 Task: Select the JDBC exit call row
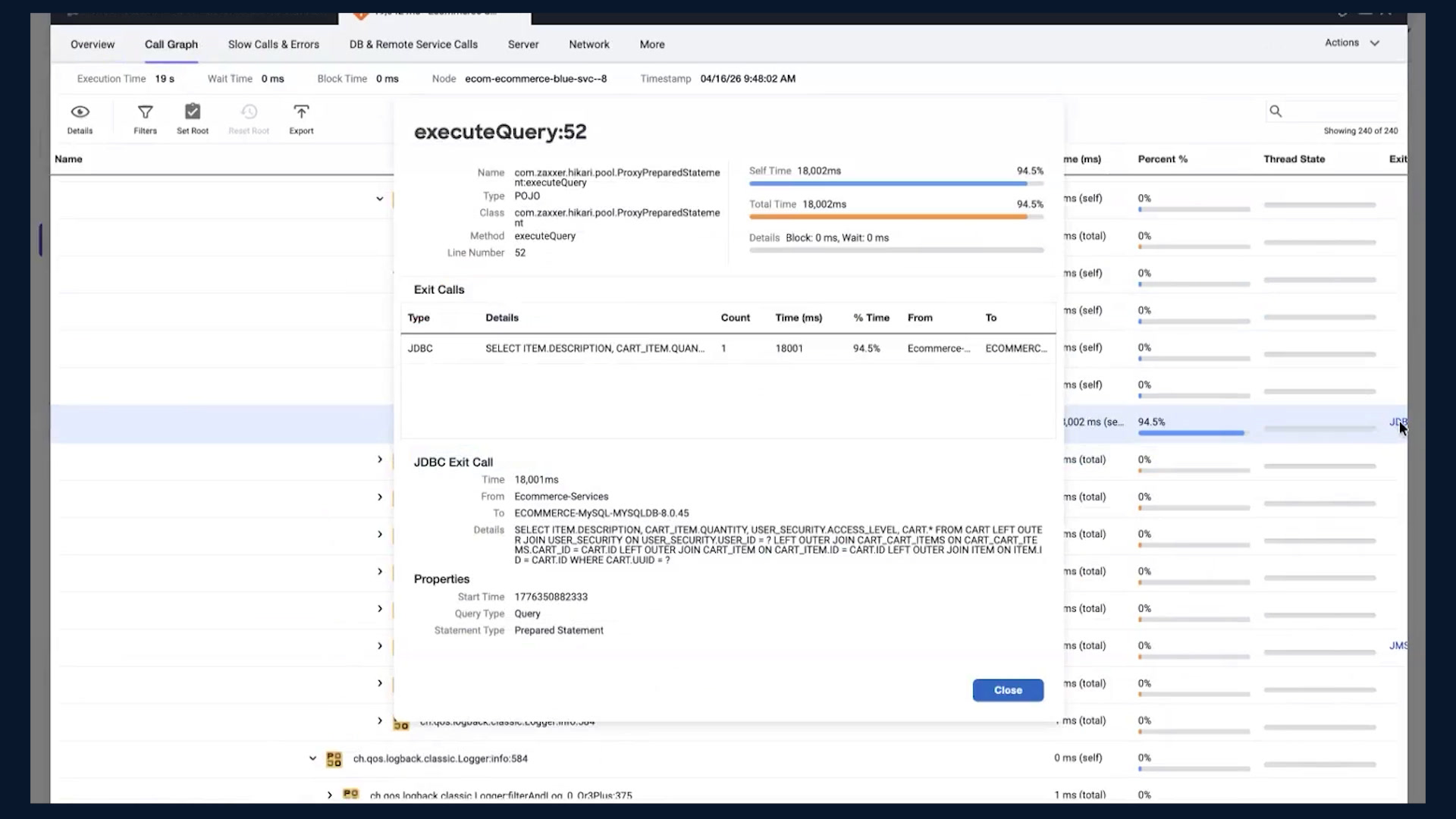(x=728, y=348)
